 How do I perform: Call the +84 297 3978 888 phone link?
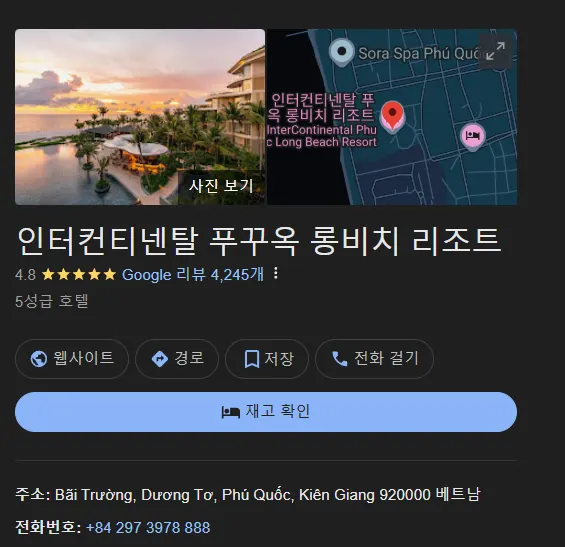[148, 528]
